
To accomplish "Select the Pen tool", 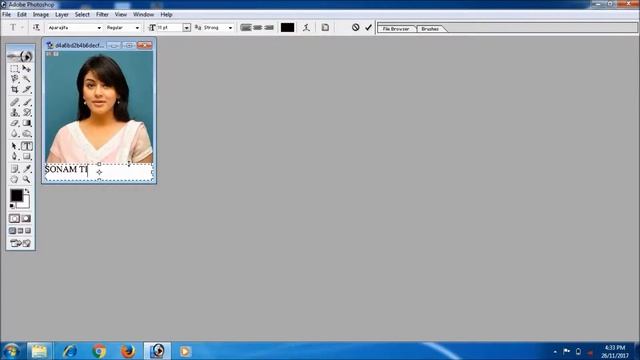I will click(x=15, y=156).
